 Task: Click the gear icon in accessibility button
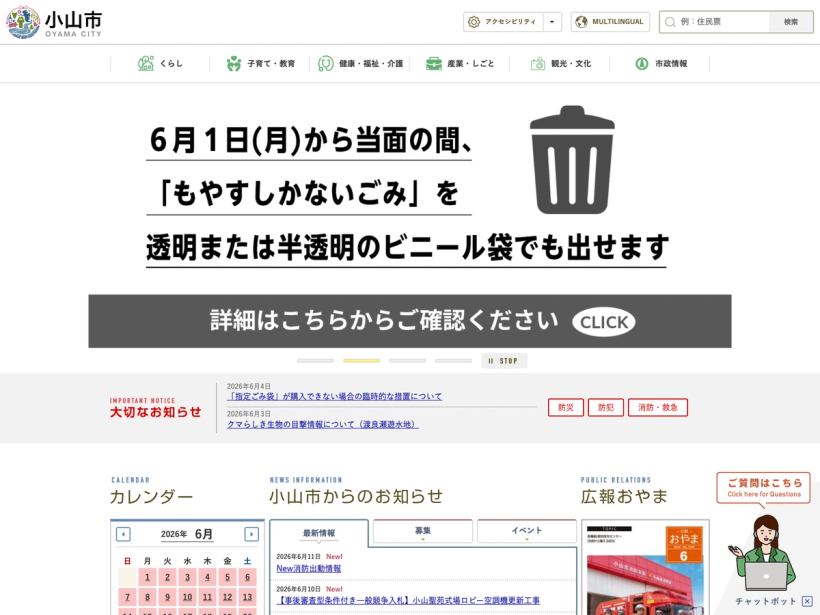tap(474, 22)
